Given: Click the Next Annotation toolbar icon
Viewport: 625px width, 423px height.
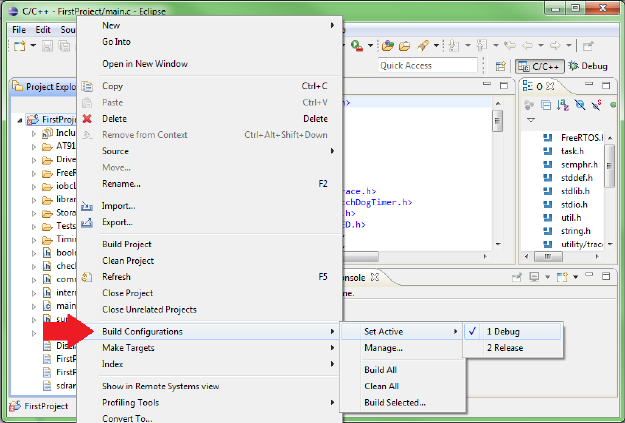Looking at the screenshot, I should coord(454,46).
